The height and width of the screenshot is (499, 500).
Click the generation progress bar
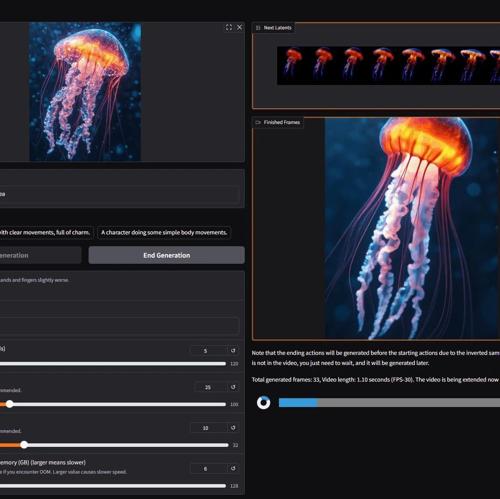(x=389, y=403)
